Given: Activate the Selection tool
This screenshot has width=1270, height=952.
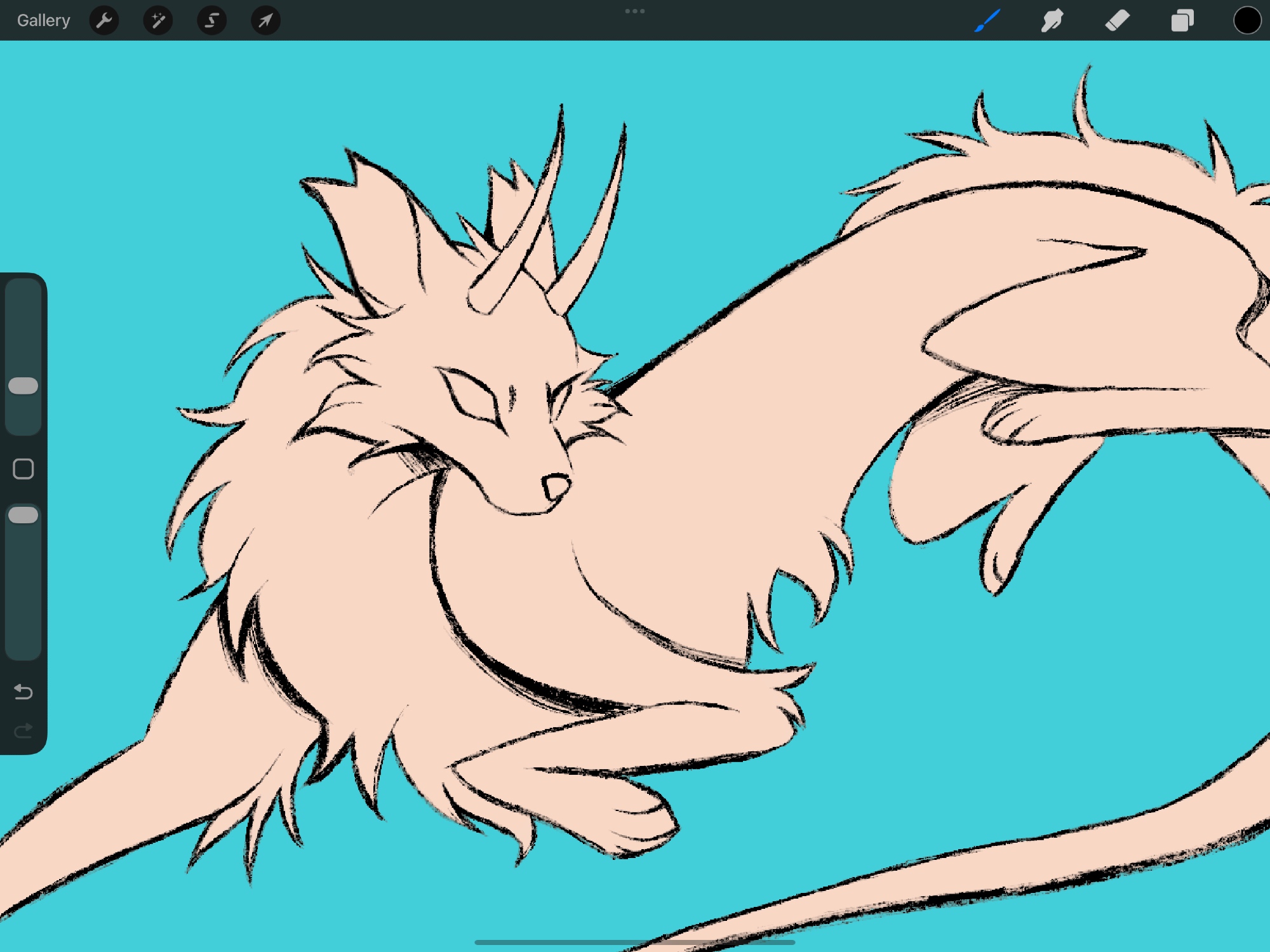Looking at the screenshot, I should coord(211,20).
